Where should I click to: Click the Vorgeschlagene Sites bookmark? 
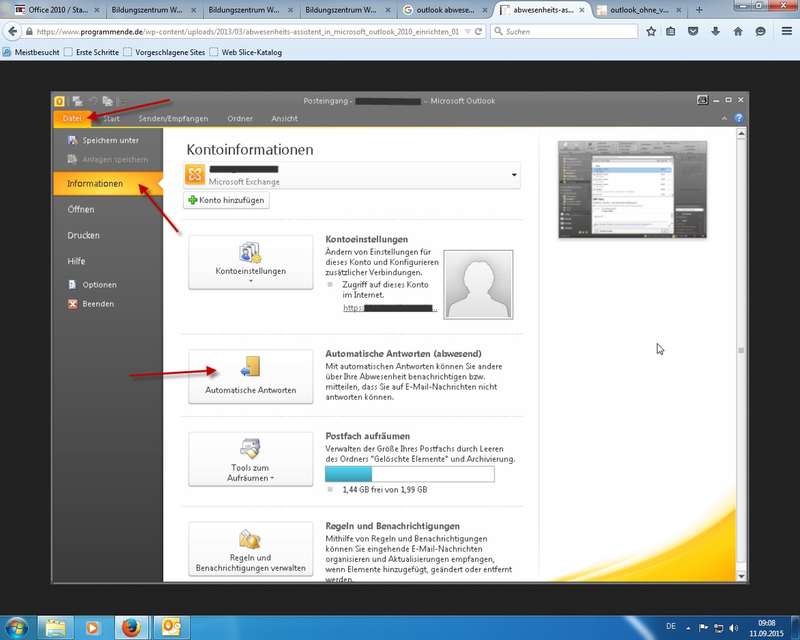(x=164, y=52)
